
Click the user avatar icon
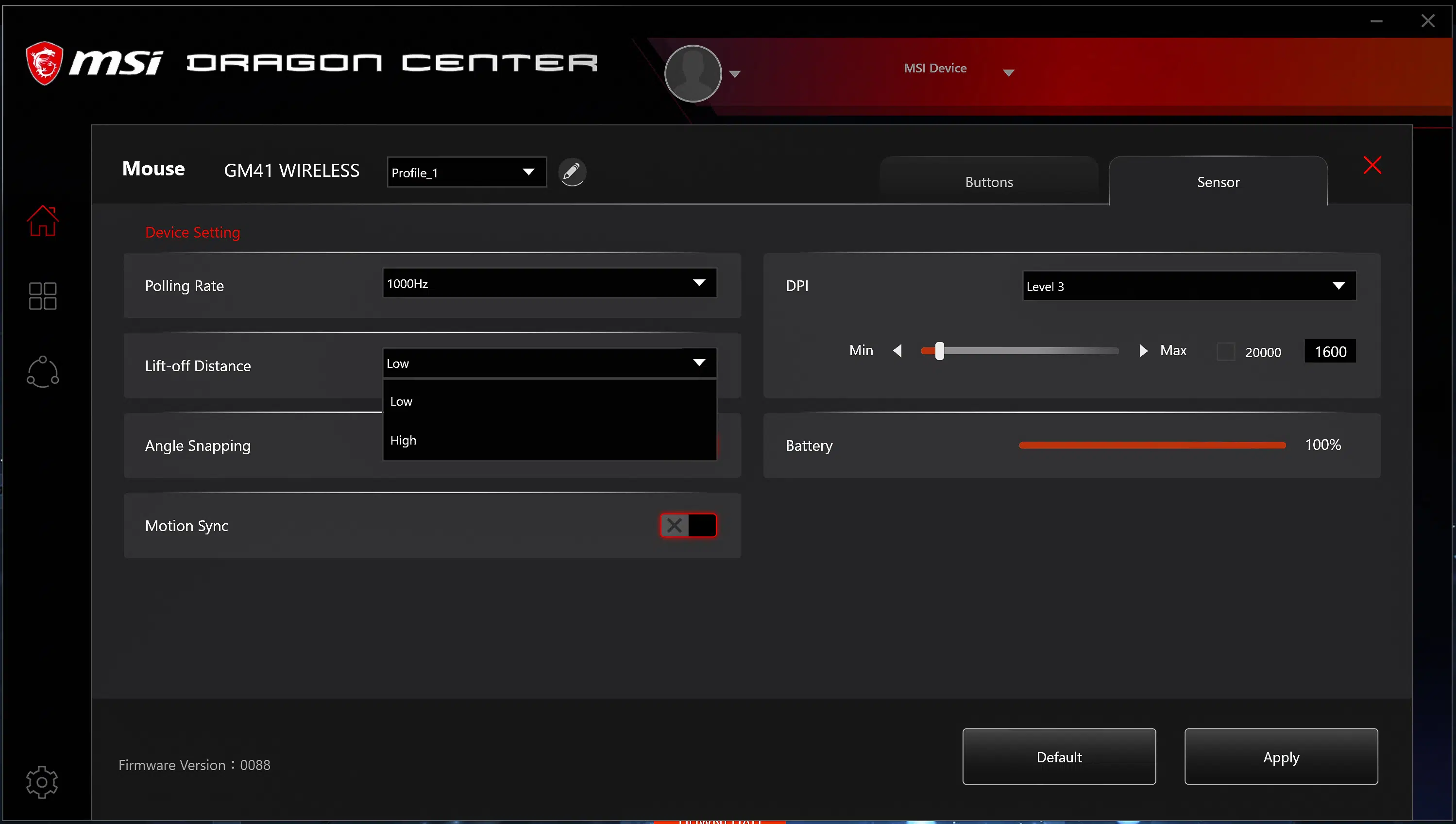693,73
